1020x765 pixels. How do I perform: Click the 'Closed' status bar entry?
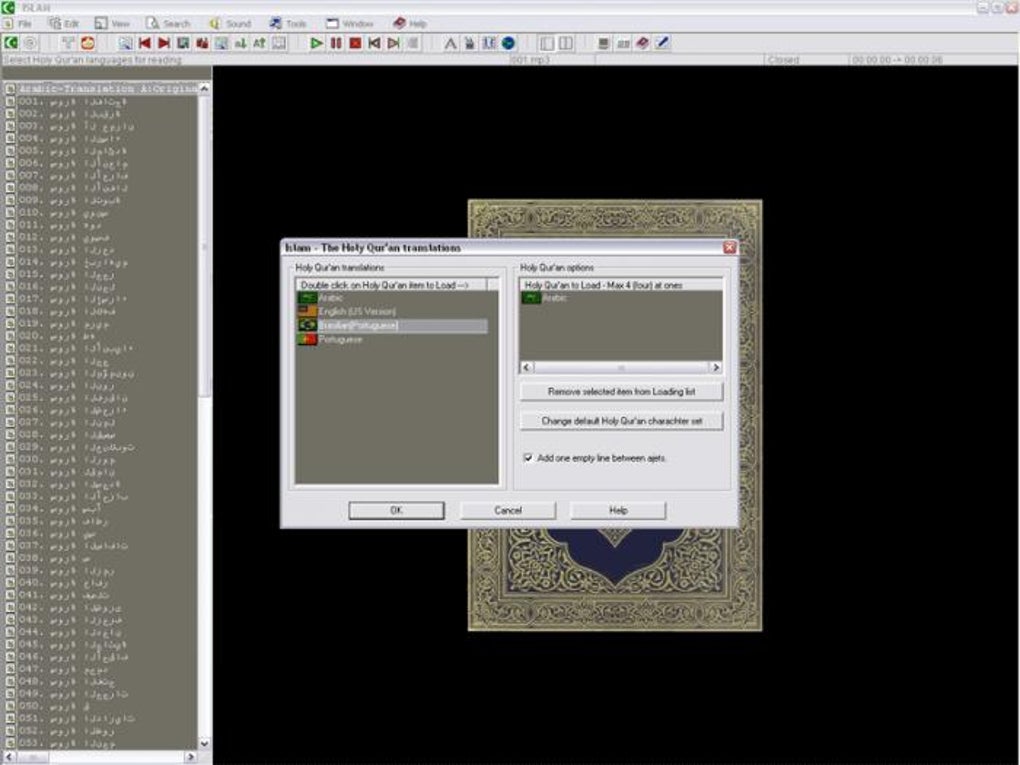point(783,60)
